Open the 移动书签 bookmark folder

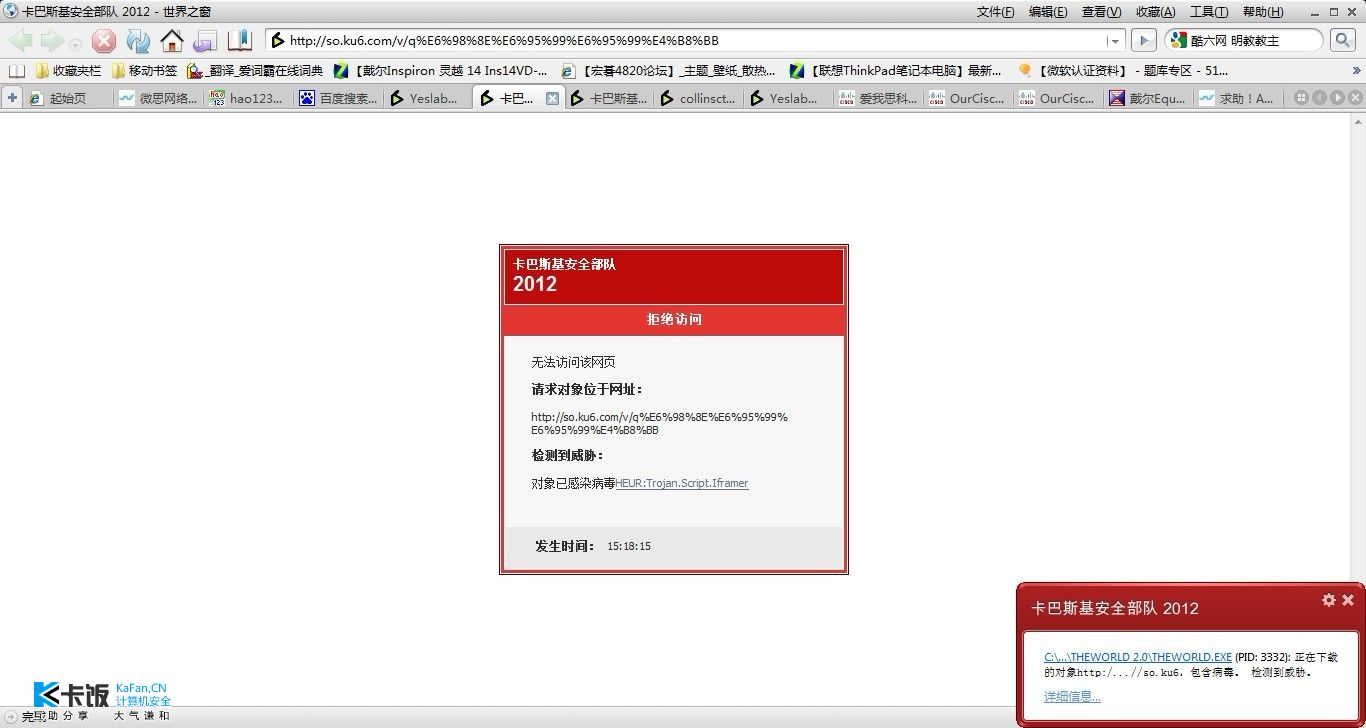144,71
